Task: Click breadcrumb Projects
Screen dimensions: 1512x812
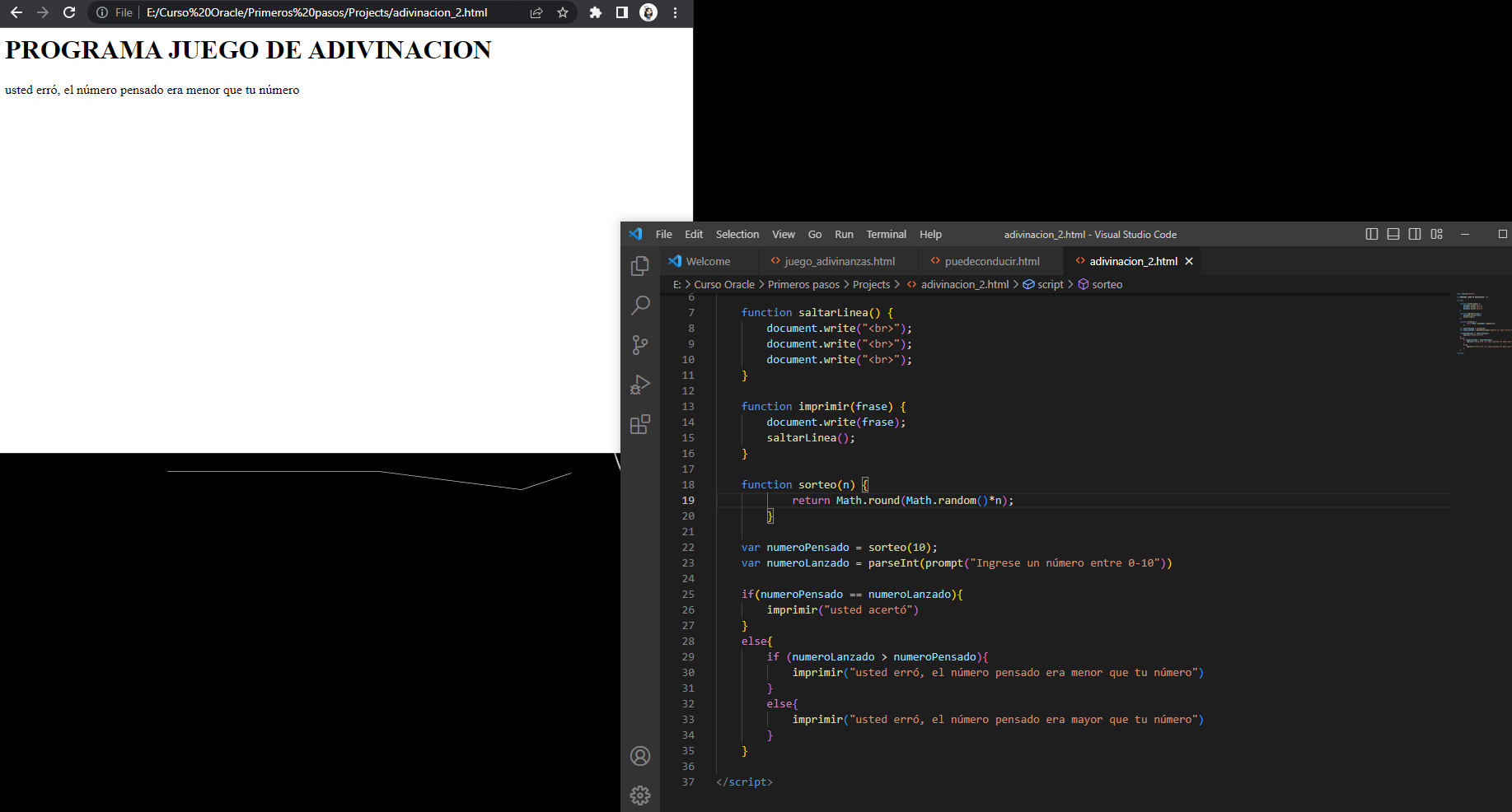Action: 871,284
